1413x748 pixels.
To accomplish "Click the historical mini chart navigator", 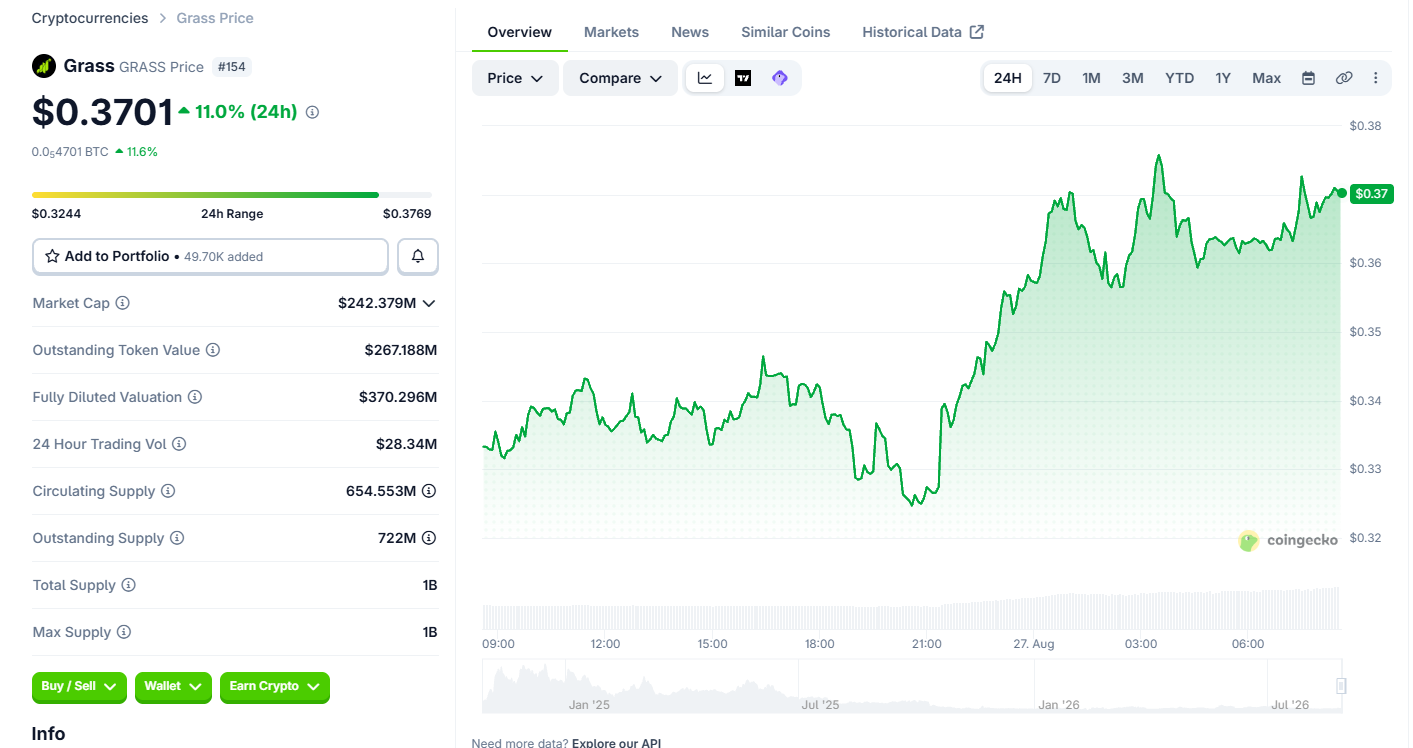I will [x=910, y=686].
